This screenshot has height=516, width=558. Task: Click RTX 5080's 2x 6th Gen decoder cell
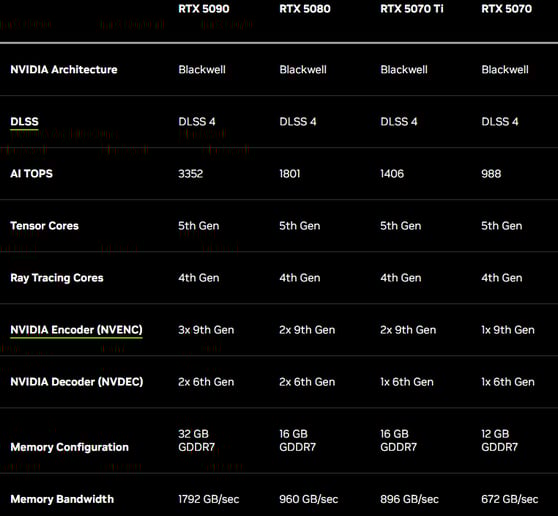(307, 382)
